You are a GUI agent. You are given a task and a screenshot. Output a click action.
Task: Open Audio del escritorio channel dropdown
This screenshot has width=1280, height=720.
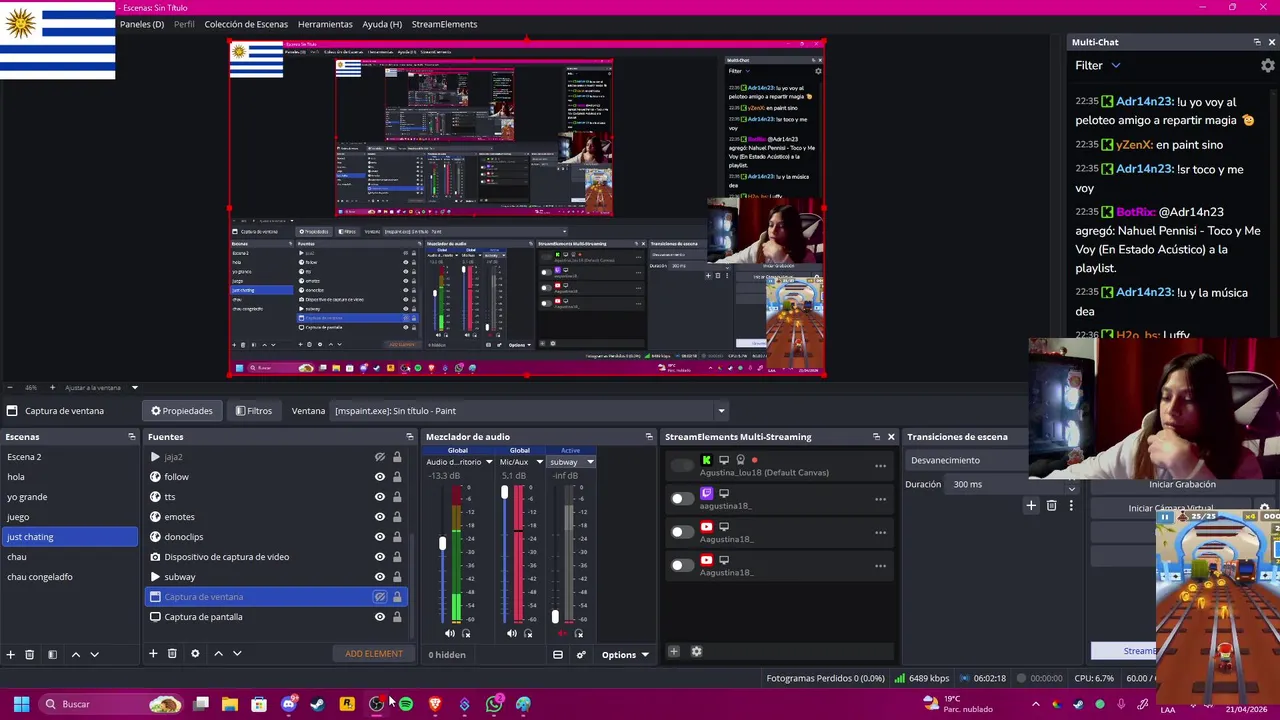(459, 462)
